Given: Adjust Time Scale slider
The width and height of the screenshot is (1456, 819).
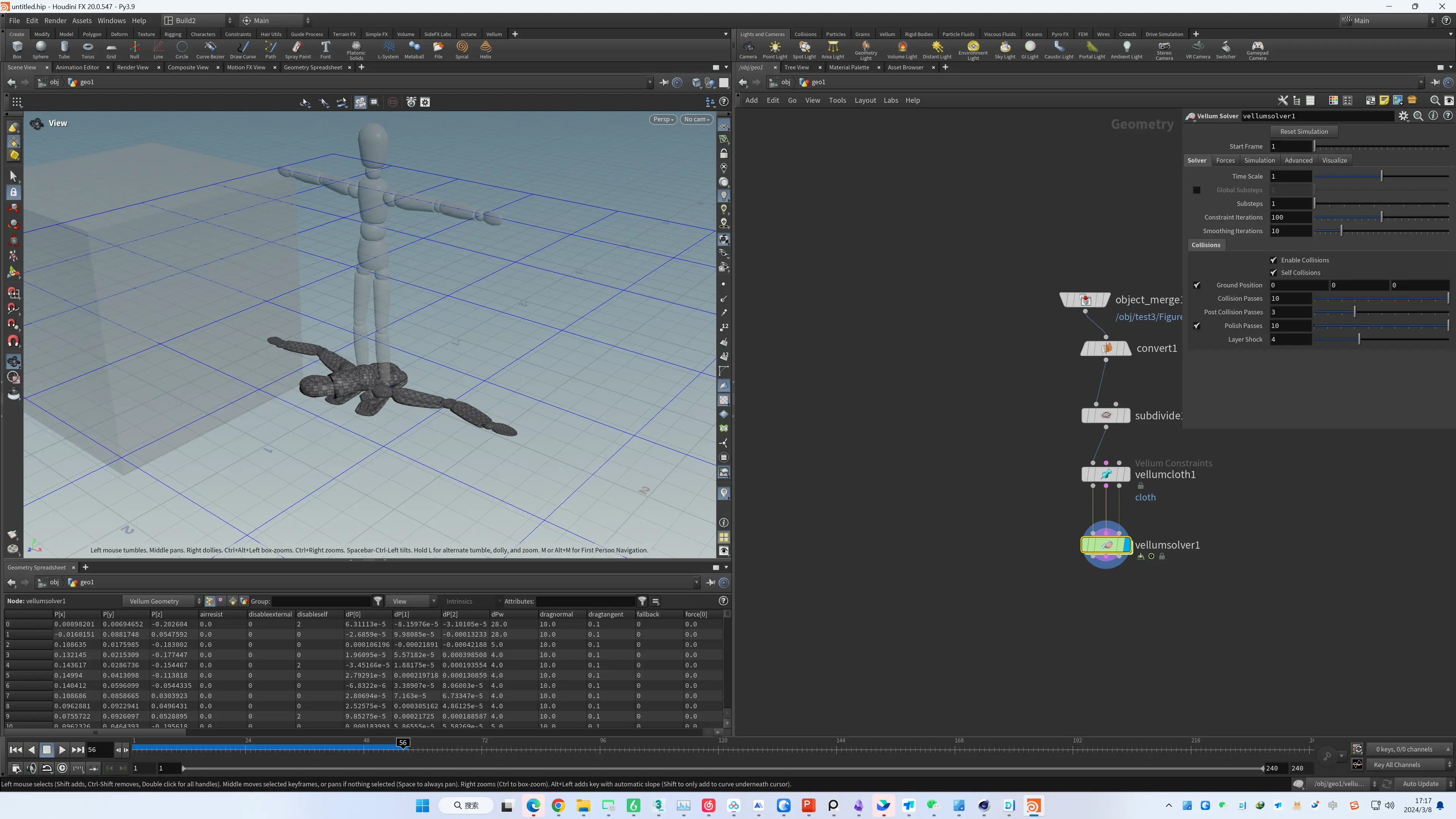Looking at the screenshot, I should coord(1381,176).
